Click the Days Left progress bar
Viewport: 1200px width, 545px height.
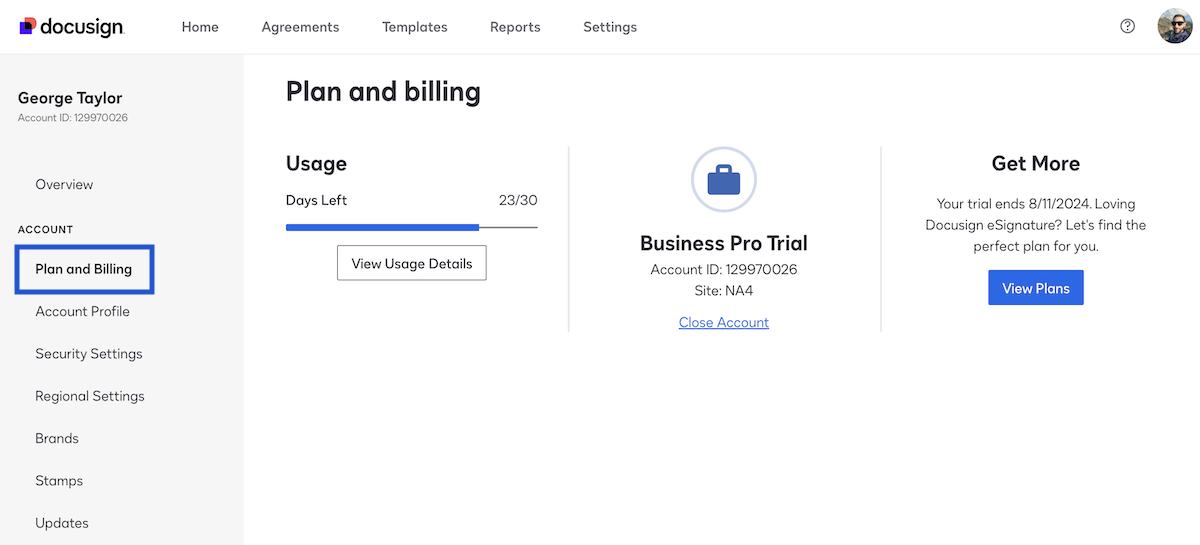[x=412, y=227]
